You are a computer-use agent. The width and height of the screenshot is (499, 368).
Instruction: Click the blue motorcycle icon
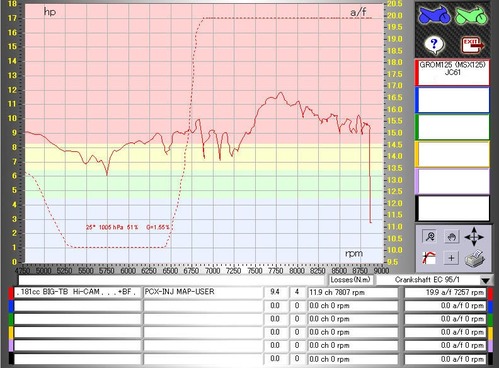434,15
